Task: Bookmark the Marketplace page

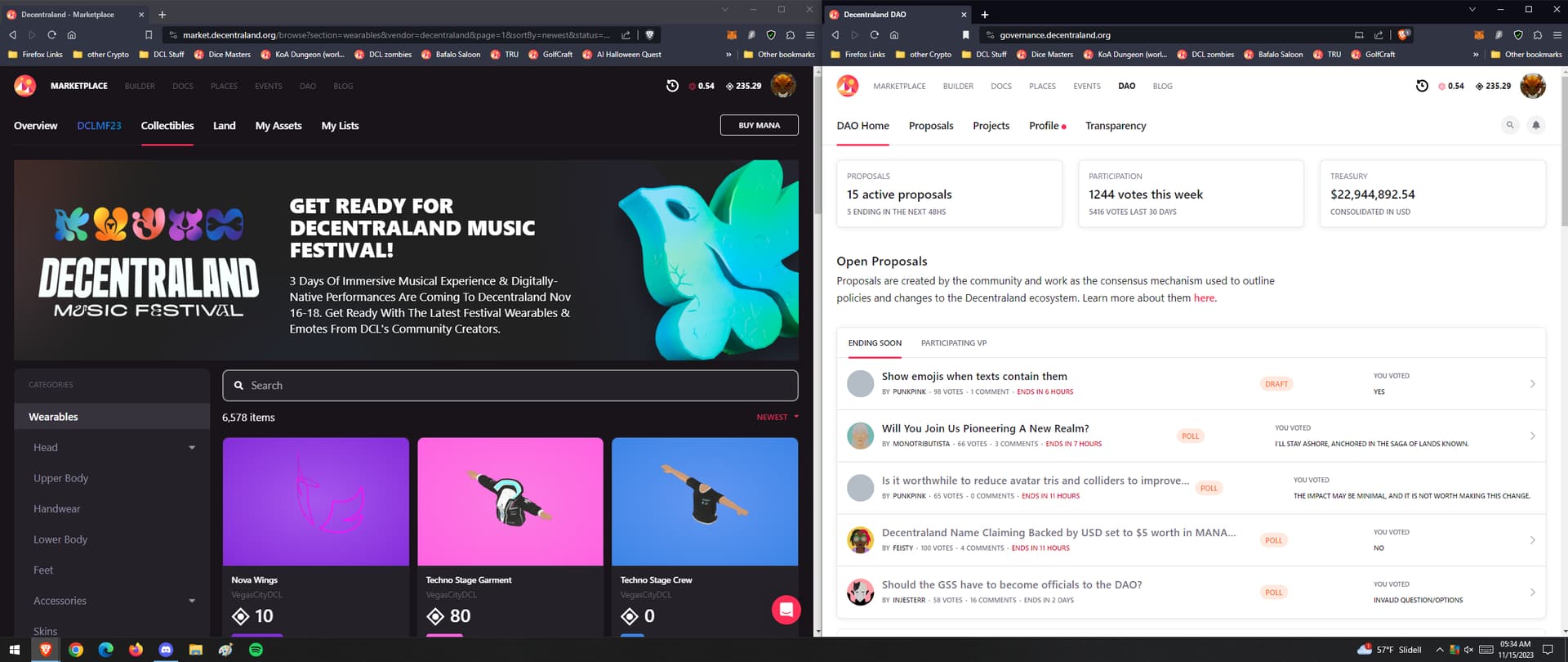Action: 149,35
